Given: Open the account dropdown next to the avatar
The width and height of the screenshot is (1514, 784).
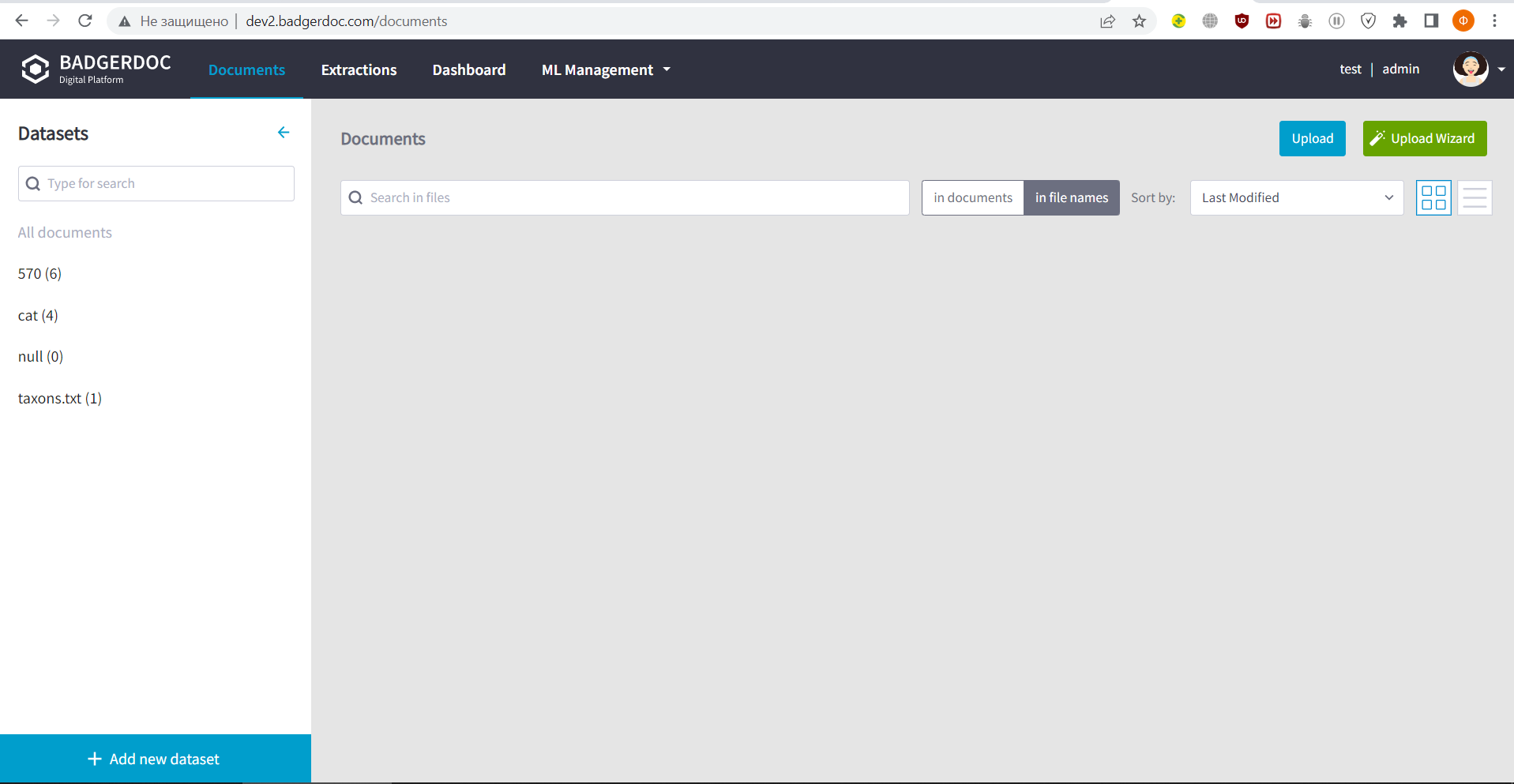Looking at the screenshot, I should (1501, 69).
